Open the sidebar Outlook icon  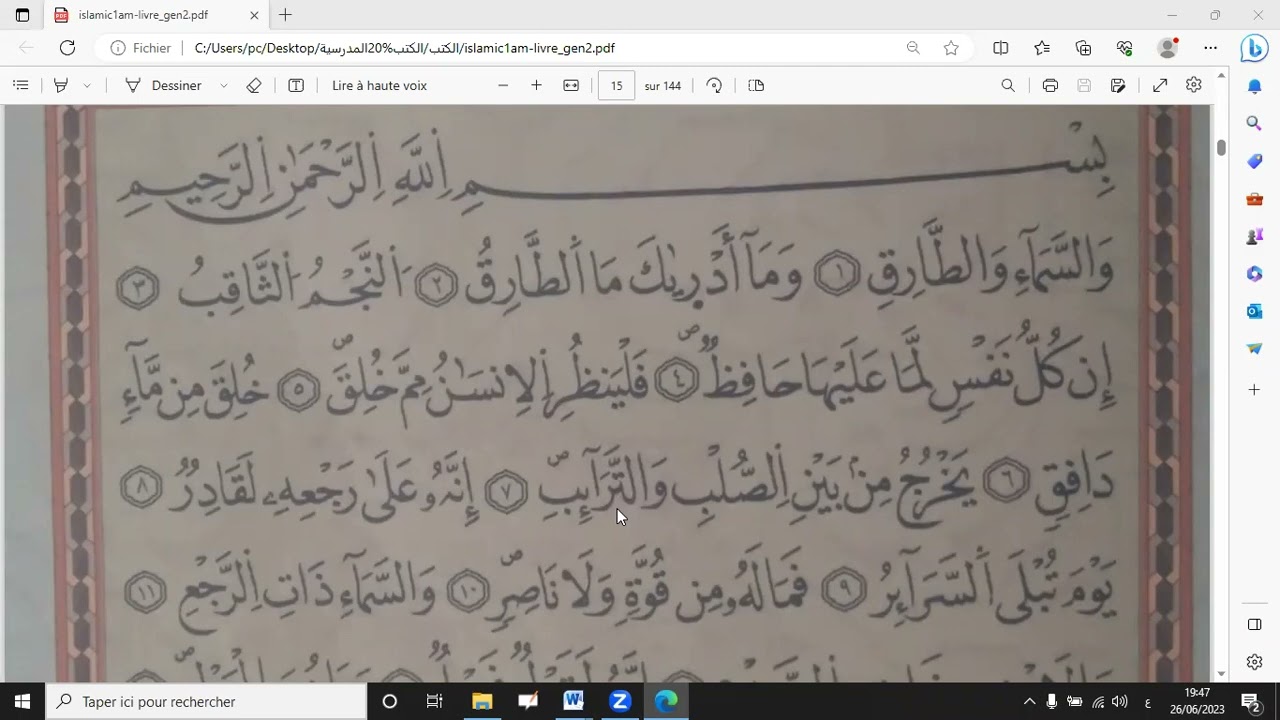coord(1254,312)
